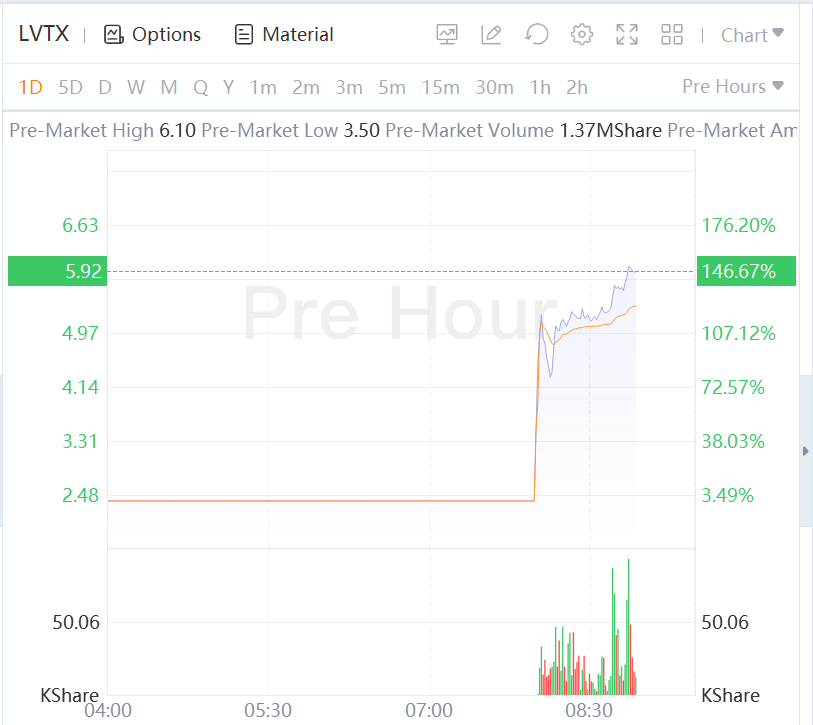Switch to the weekly W timeframe
Viewport: 813px width, 725px height.
click(x=136, y=87)
